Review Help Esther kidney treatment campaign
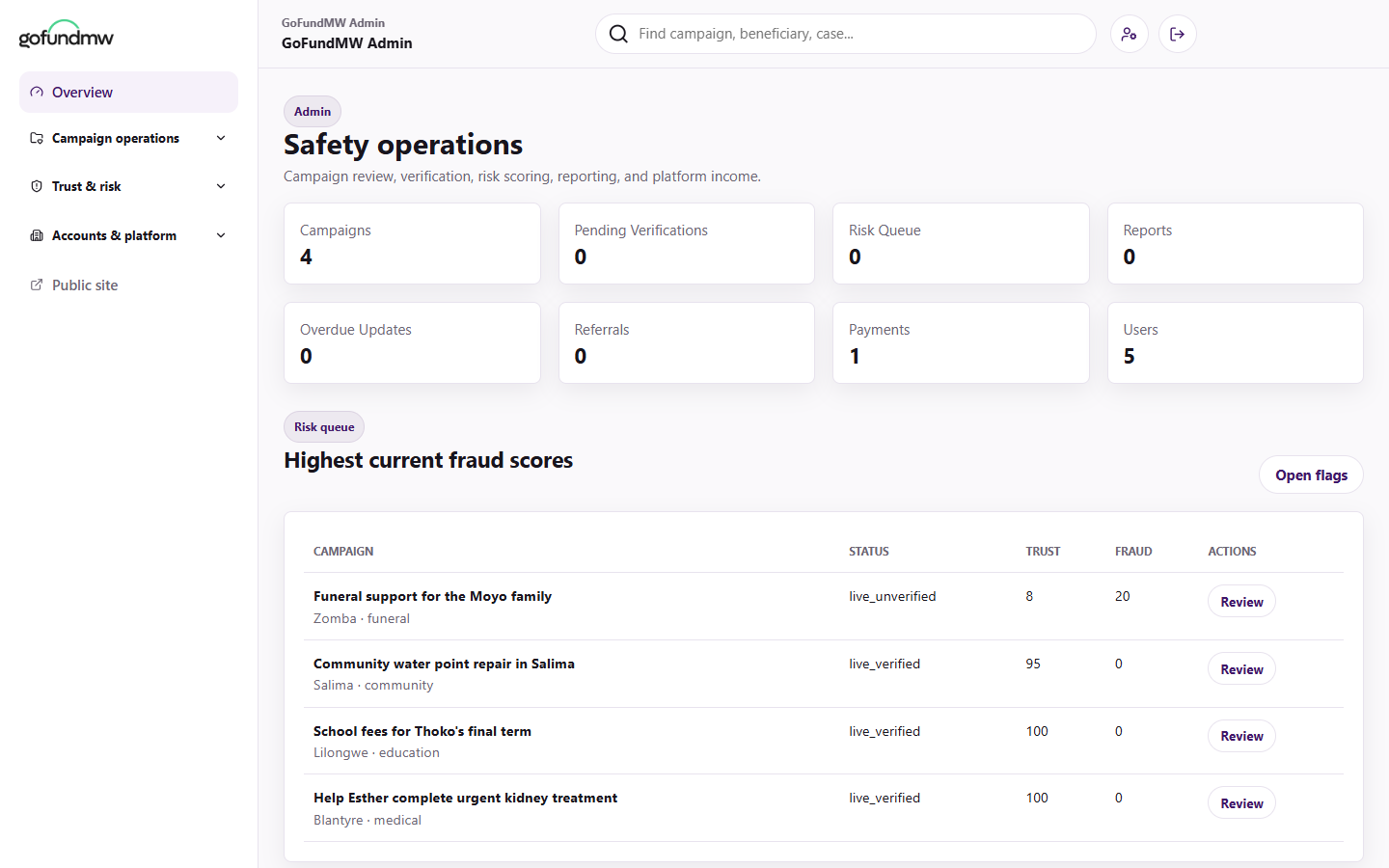Screen dimensions: 1389x868 tap(1241, 803)
